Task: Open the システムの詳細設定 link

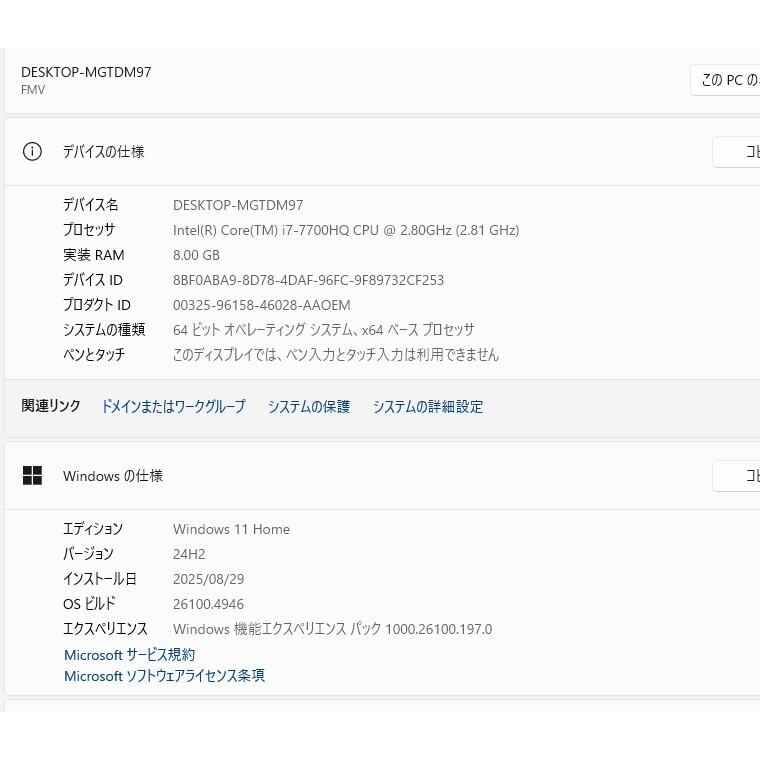Action: pyautogui.click(x=428, y=407)
